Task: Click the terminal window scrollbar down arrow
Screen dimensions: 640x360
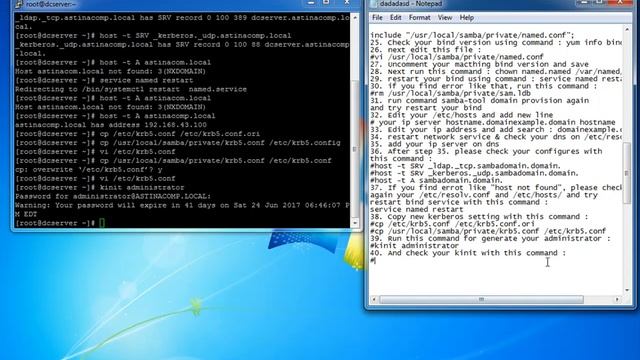Action: point(355,223)
